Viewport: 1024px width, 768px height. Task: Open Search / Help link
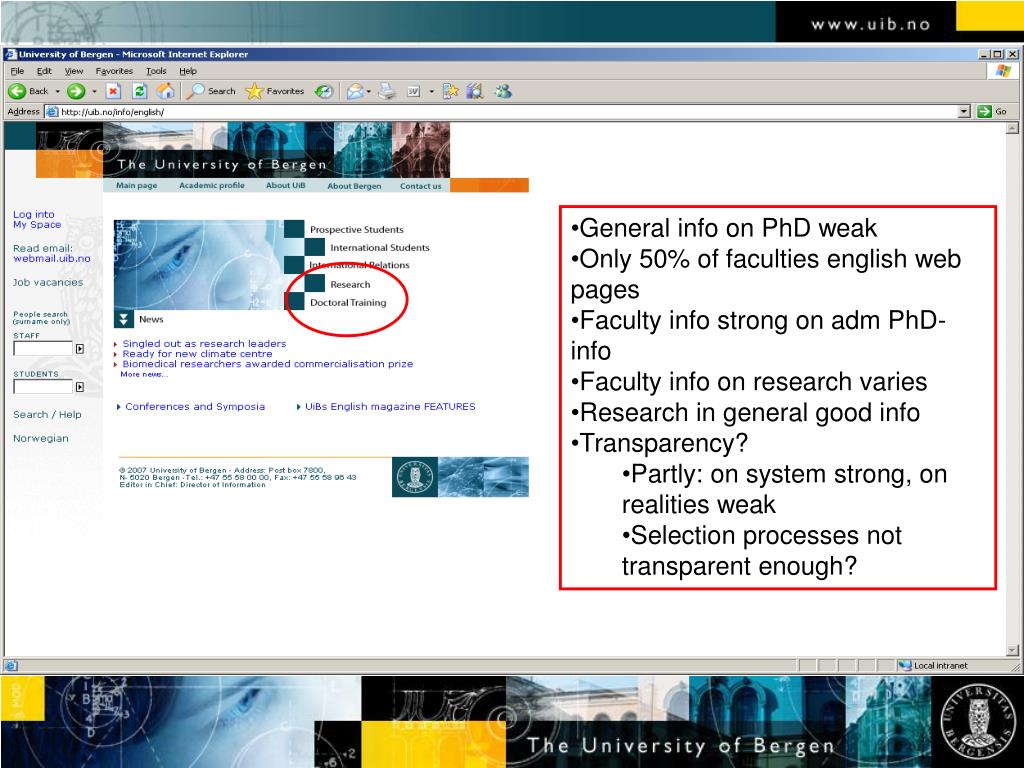tap(47, 415)
